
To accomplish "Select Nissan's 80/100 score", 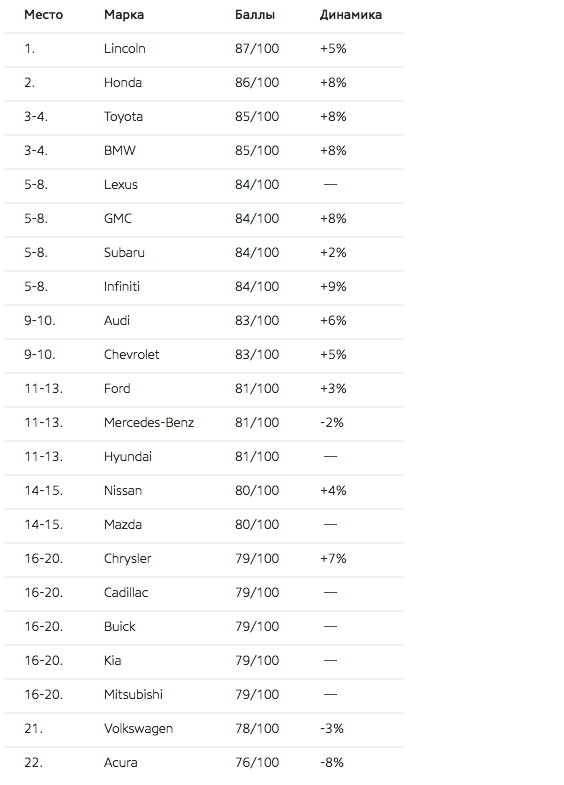I will click(257, 491).
